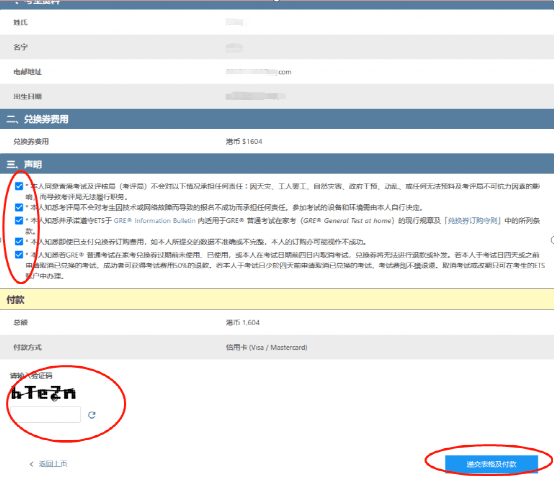The height and width of the screenshot is (477, 554).
Task: Toggle the last declaration checkbox about voucher refunds
Action: pyautogui.click(x=19, y=255)
